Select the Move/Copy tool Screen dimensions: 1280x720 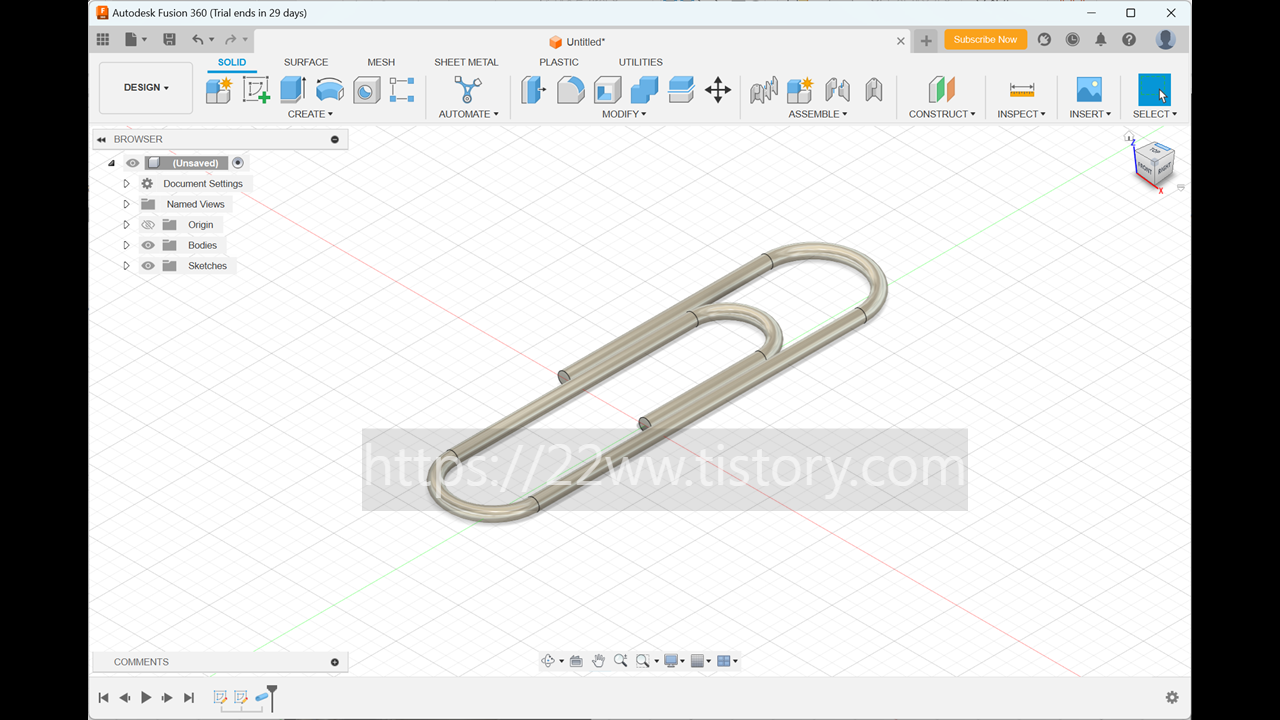coord(718,90)
